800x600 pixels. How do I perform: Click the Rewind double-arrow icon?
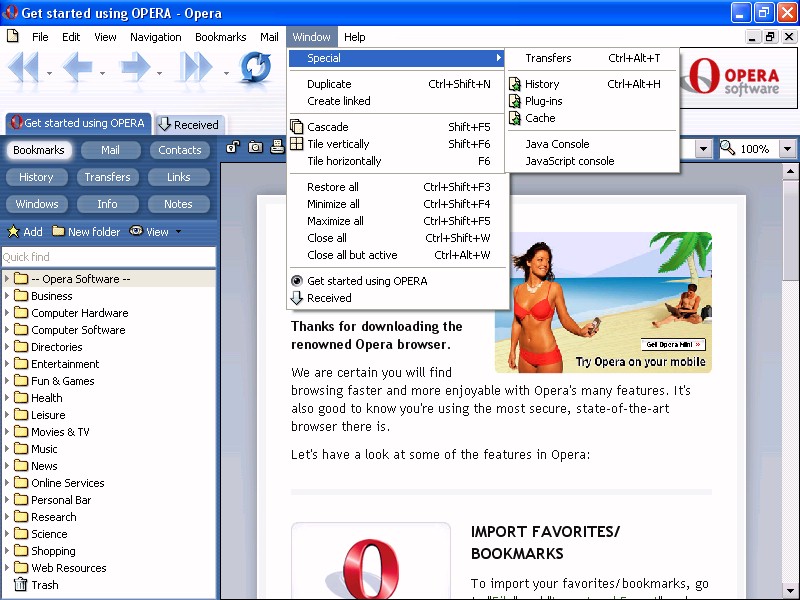(24, 68)
